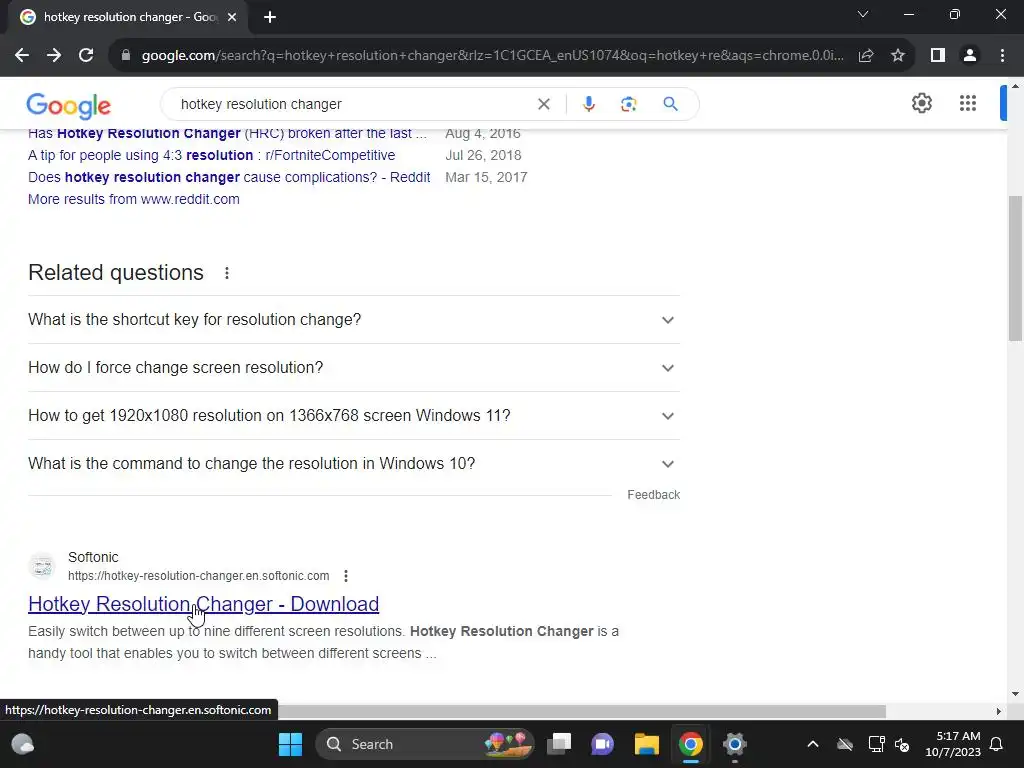Viewport: 1024px width, 768px height.
Task: Open a new browser tab
Action: [x=270, y=17]
